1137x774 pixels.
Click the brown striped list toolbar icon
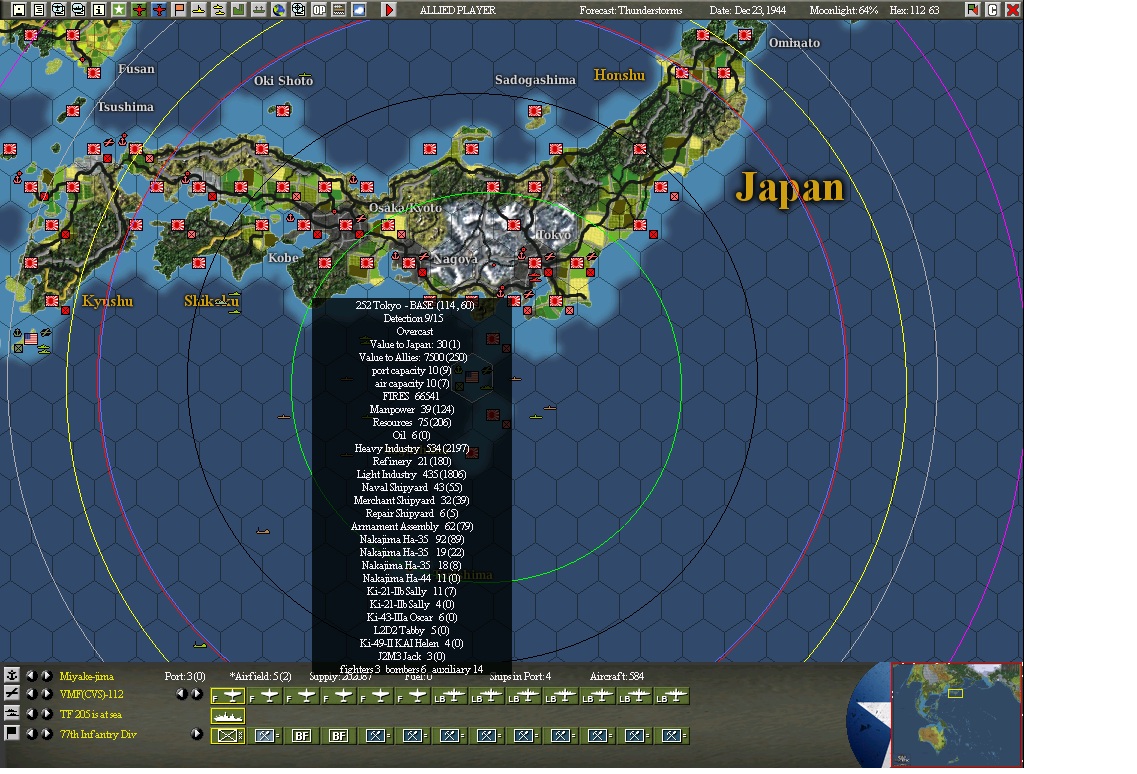point(338,9)
